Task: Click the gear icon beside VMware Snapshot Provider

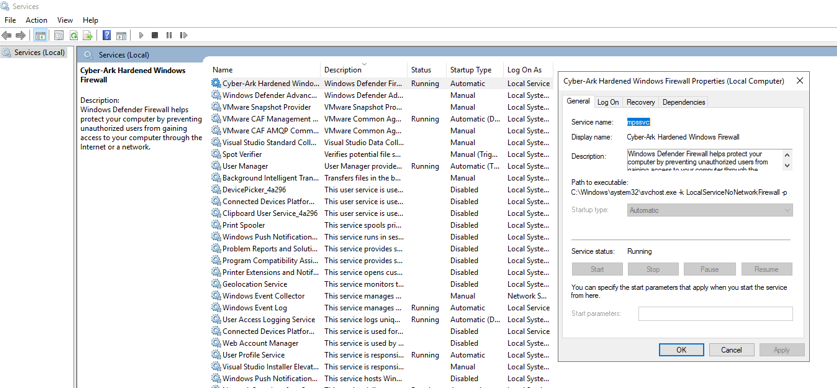Action: pyautogui.click(x=216, y=107)
